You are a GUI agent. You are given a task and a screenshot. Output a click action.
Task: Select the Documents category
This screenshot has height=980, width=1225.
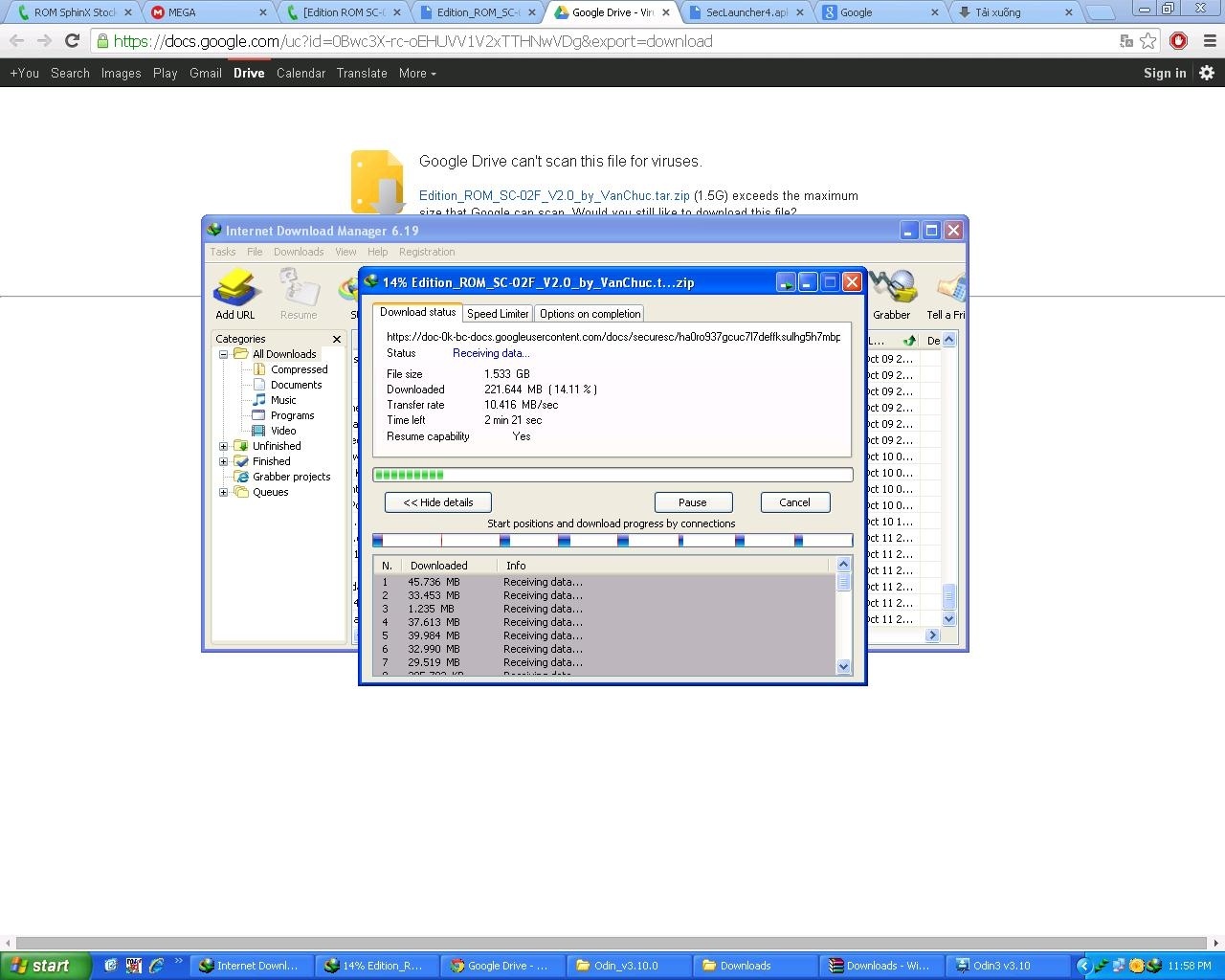pyautogui.click(x=296, y=385)
